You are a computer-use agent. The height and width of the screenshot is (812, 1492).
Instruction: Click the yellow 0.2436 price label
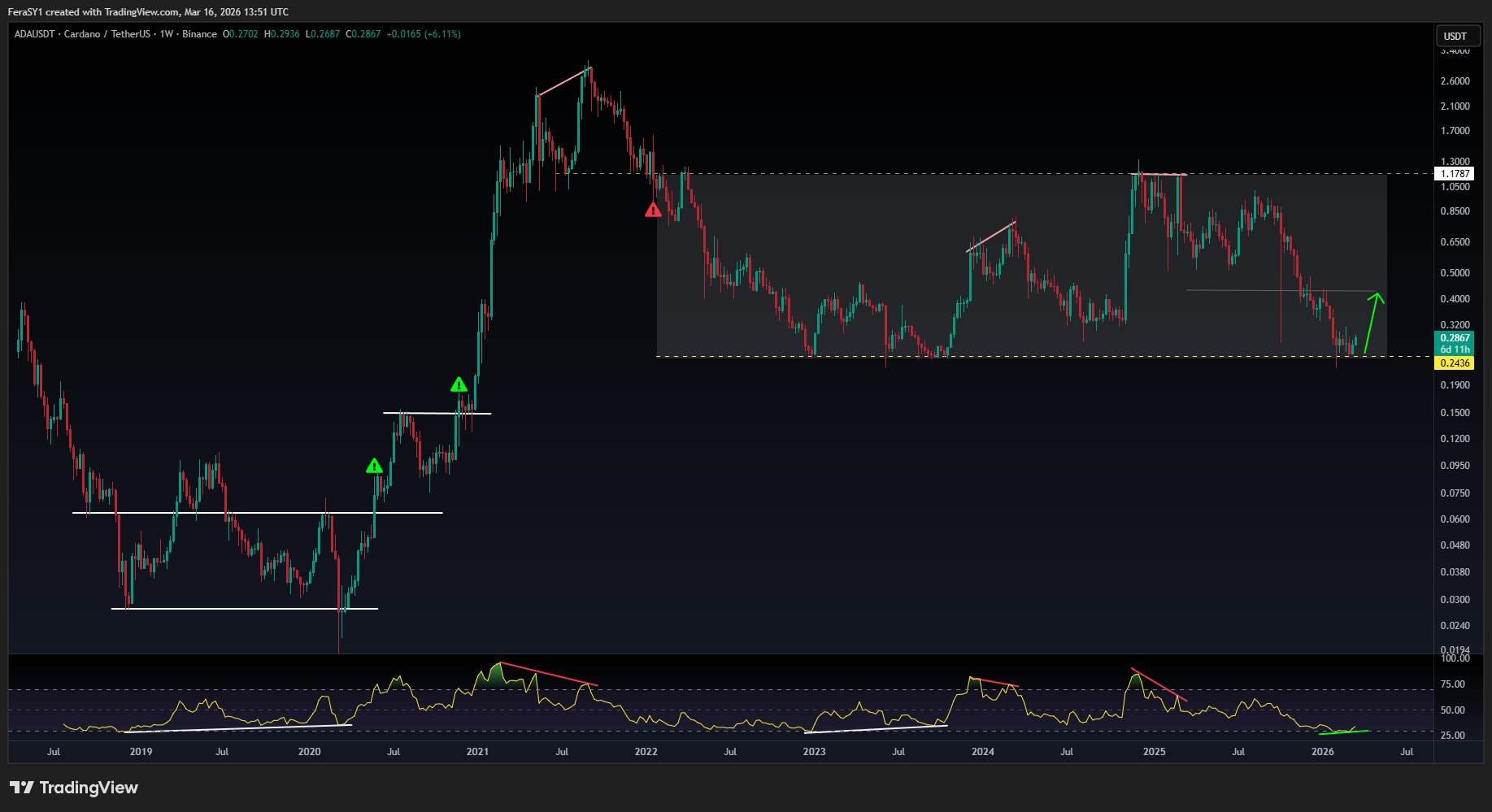click(1455, 363)
